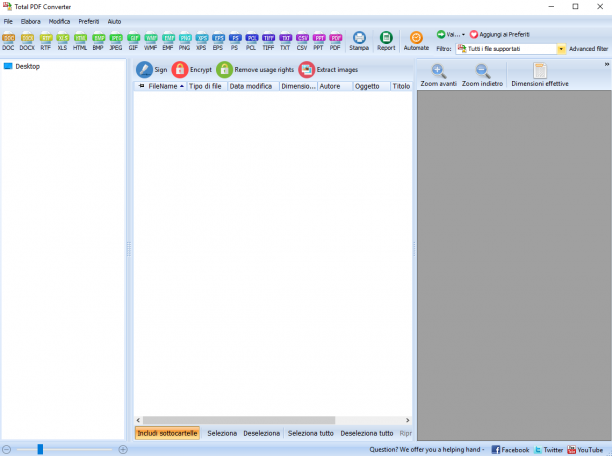Image resolution: width=612 pixels, height=456 pixels.
Task: Open Extract images tool
Action: [329, 69]
